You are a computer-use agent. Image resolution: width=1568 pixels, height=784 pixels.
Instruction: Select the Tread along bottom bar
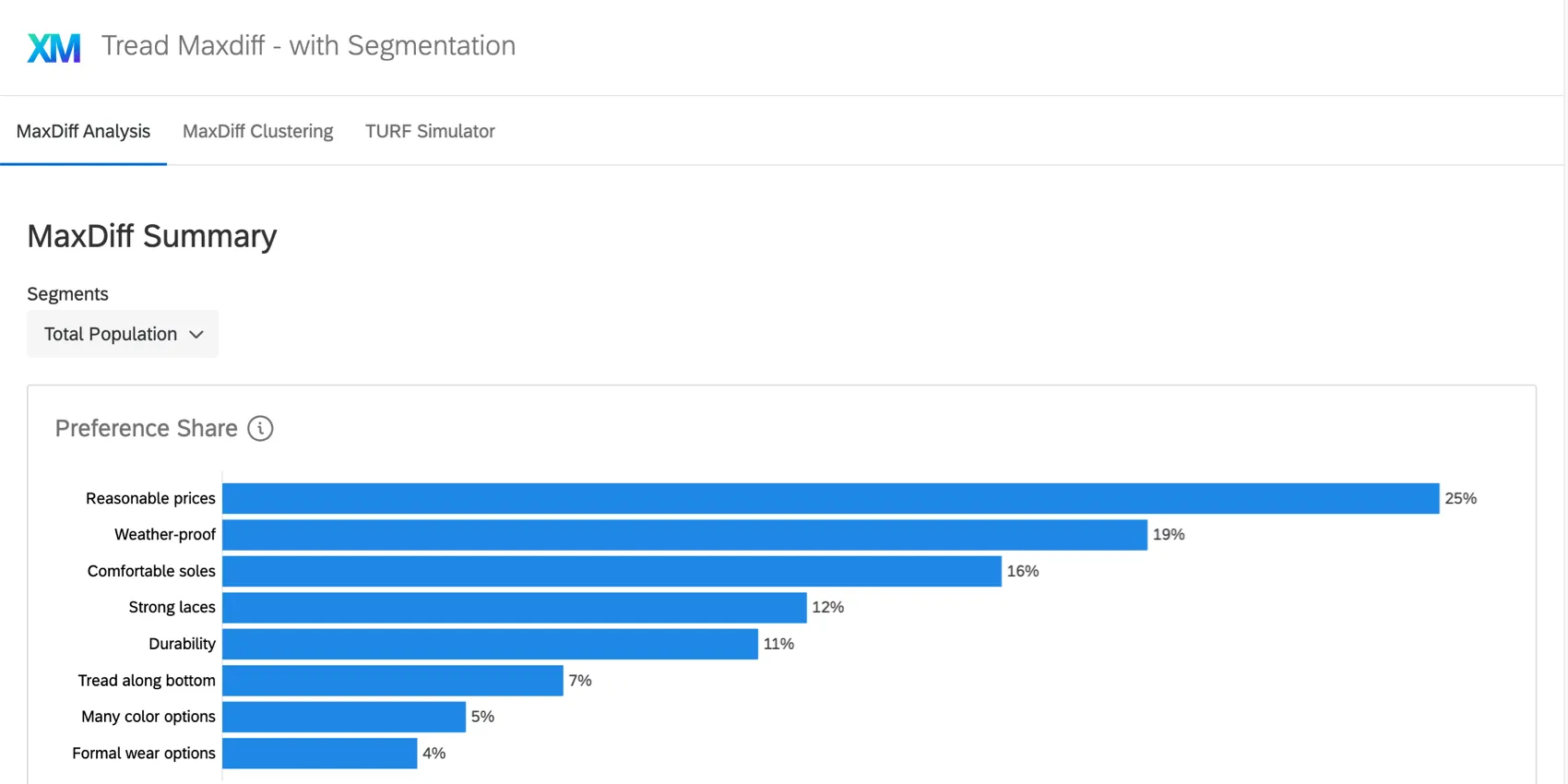[392, 681]
